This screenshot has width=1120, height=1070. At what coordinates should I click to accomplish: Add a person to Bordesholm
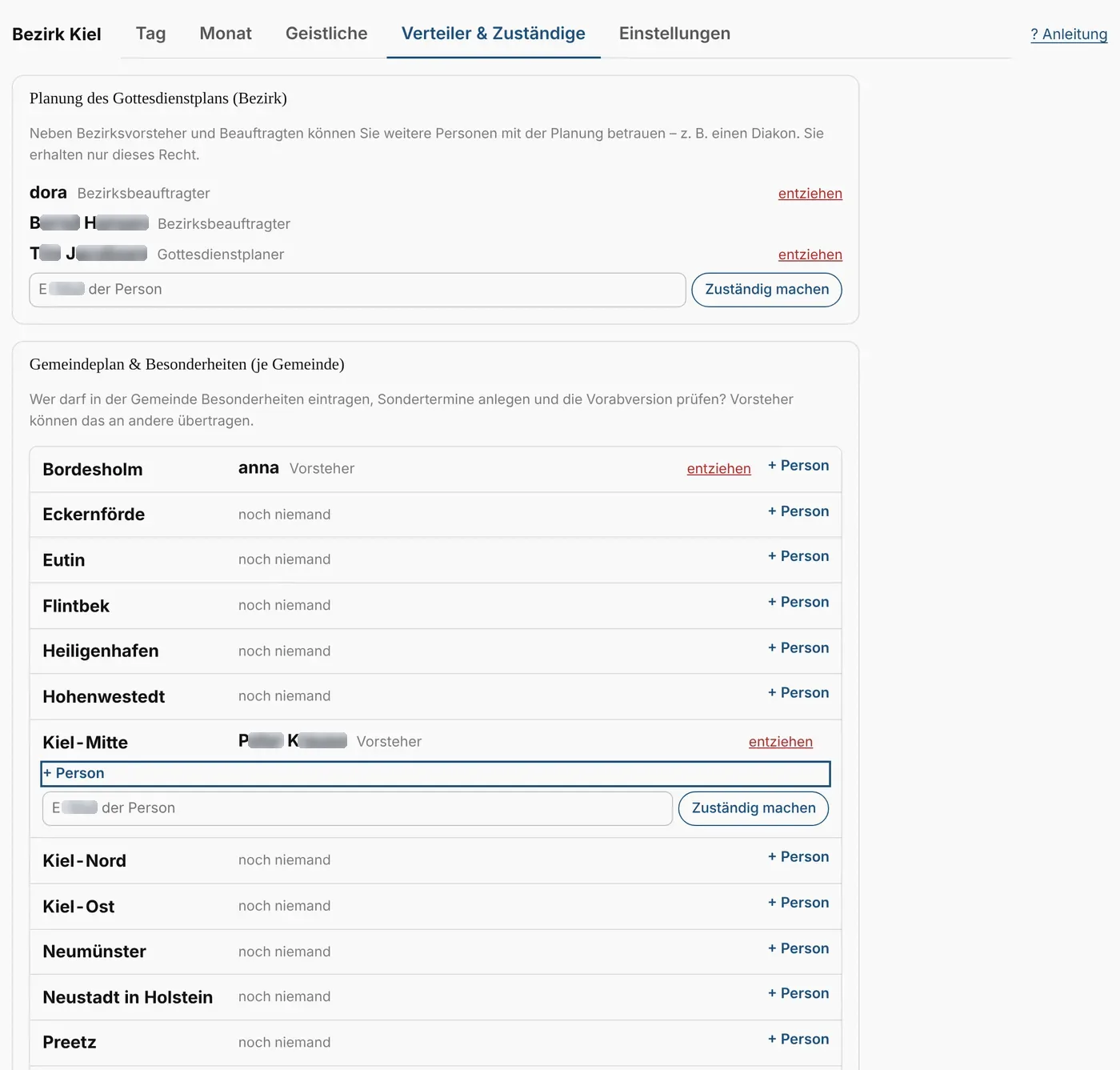pos(798,466)
